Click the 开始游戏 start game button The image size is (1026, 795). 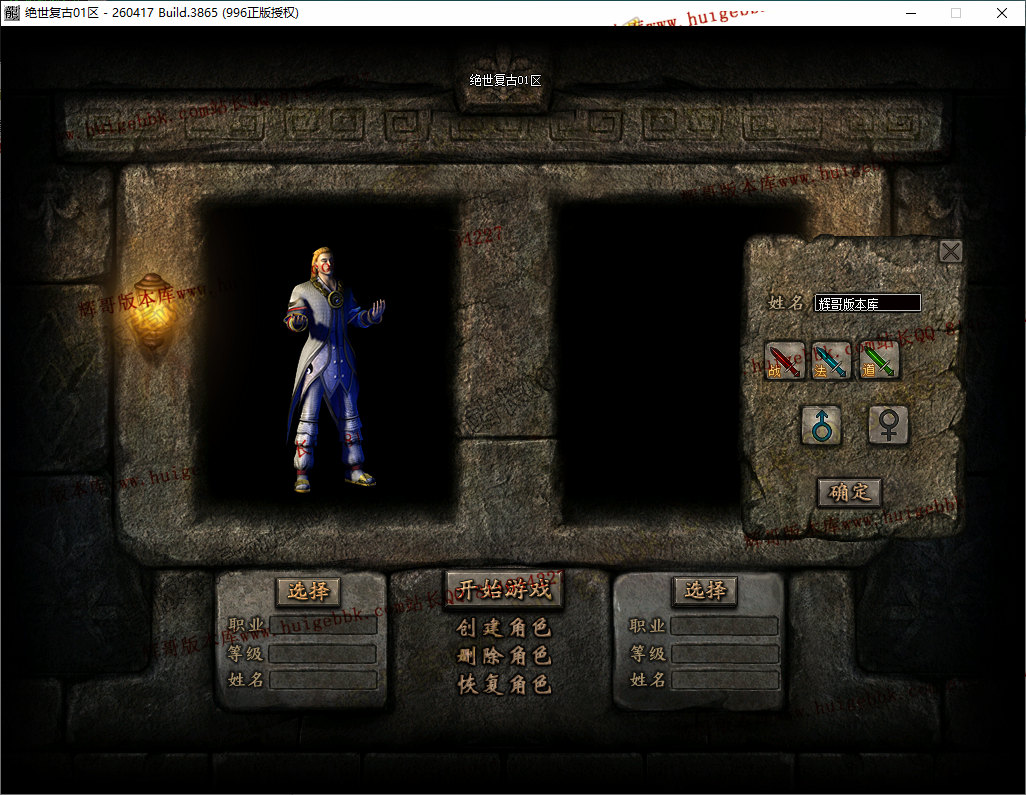(x=504, y=590)
